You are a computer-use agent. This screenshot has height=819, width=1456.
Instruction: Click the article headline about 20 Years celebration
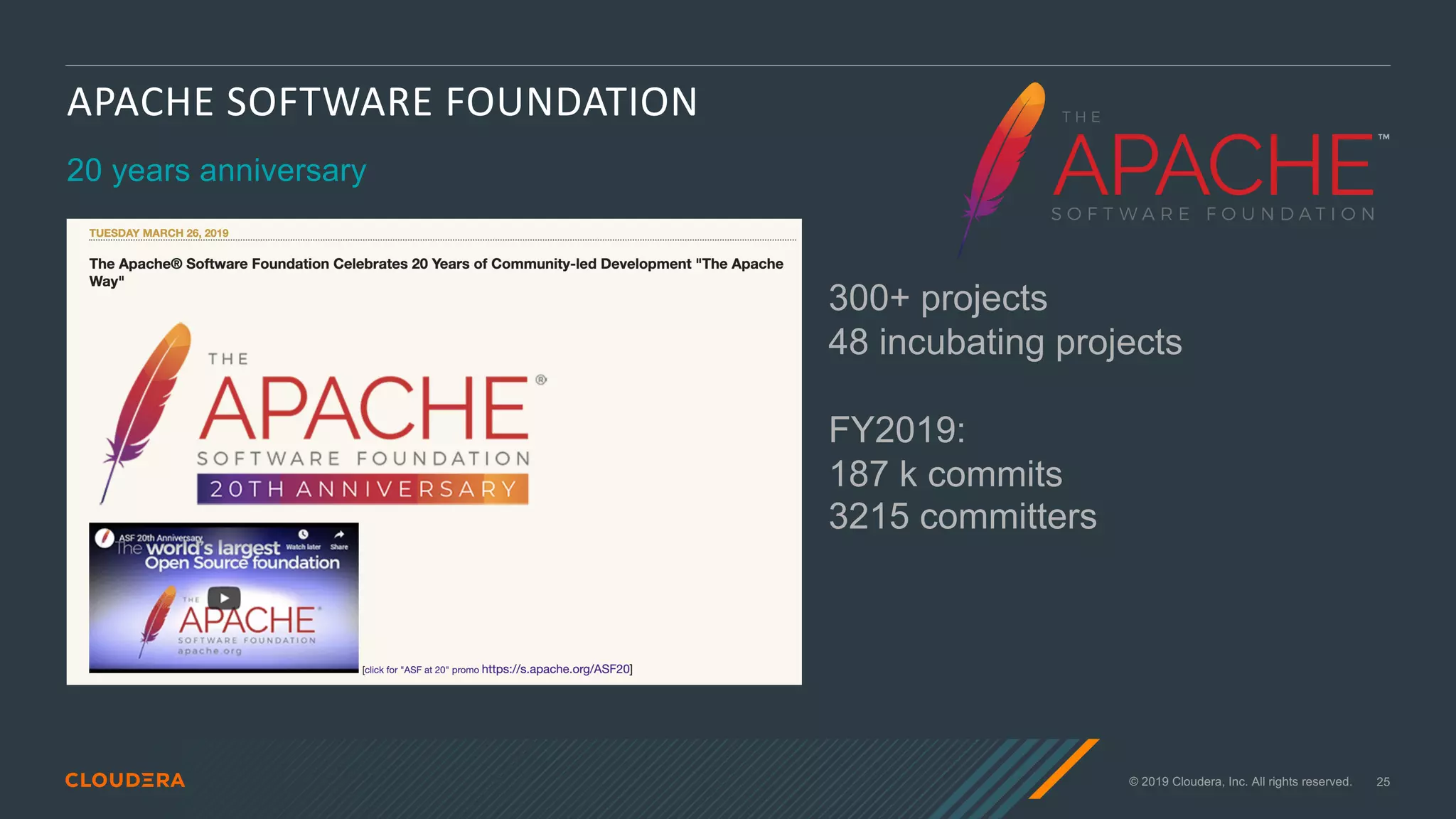(x=436, y=272)
